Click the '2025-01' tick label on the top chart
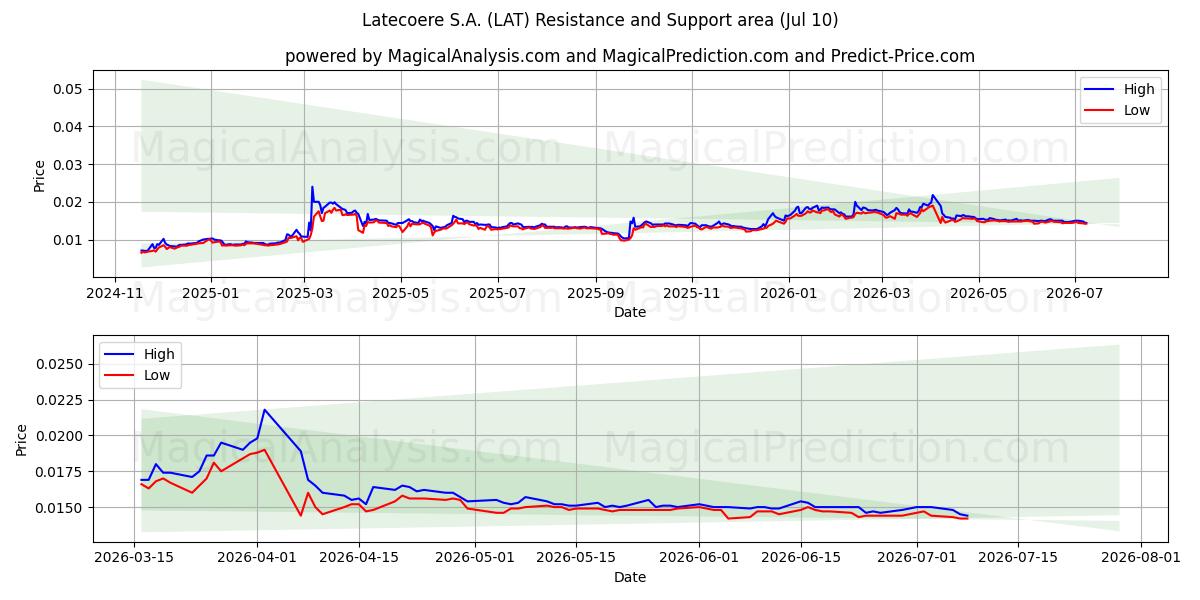Screen dimensions: 1200x600 [x=210, y=294]
